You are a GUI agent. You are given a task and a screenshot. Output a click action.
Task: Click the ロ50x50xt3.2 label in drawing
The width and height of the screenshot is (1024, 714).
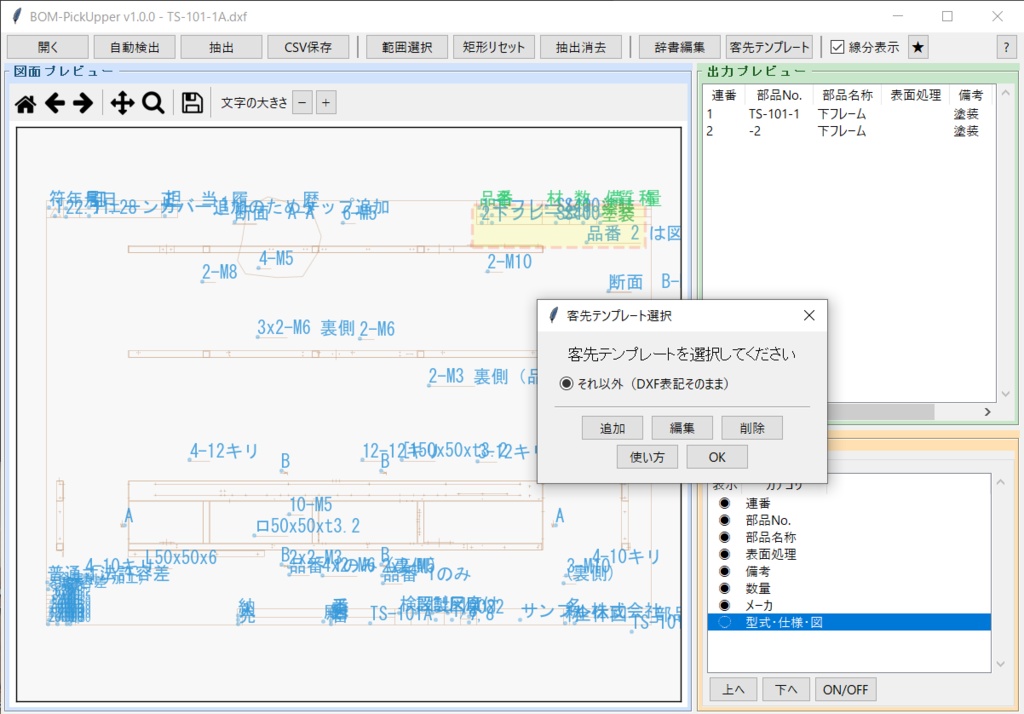308,526
